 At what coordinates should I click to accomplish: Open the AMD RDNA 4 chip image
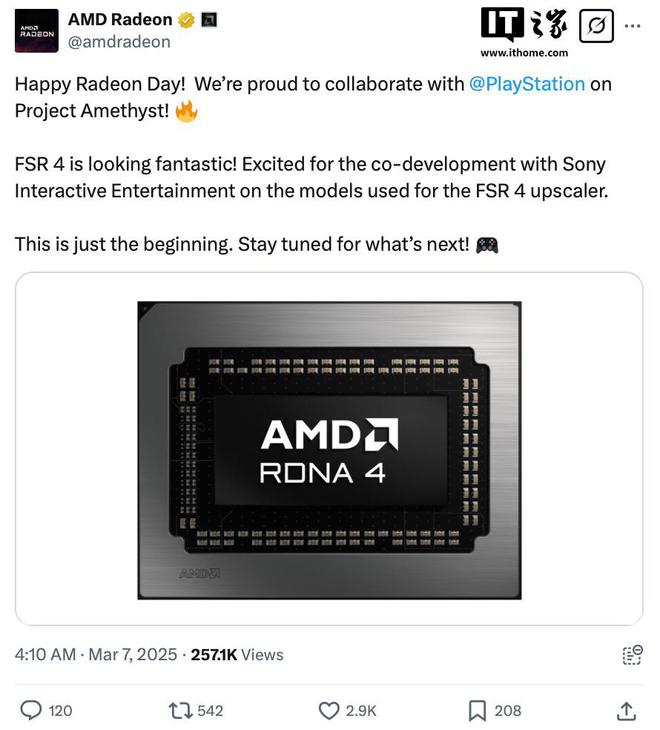pos(329,448)
